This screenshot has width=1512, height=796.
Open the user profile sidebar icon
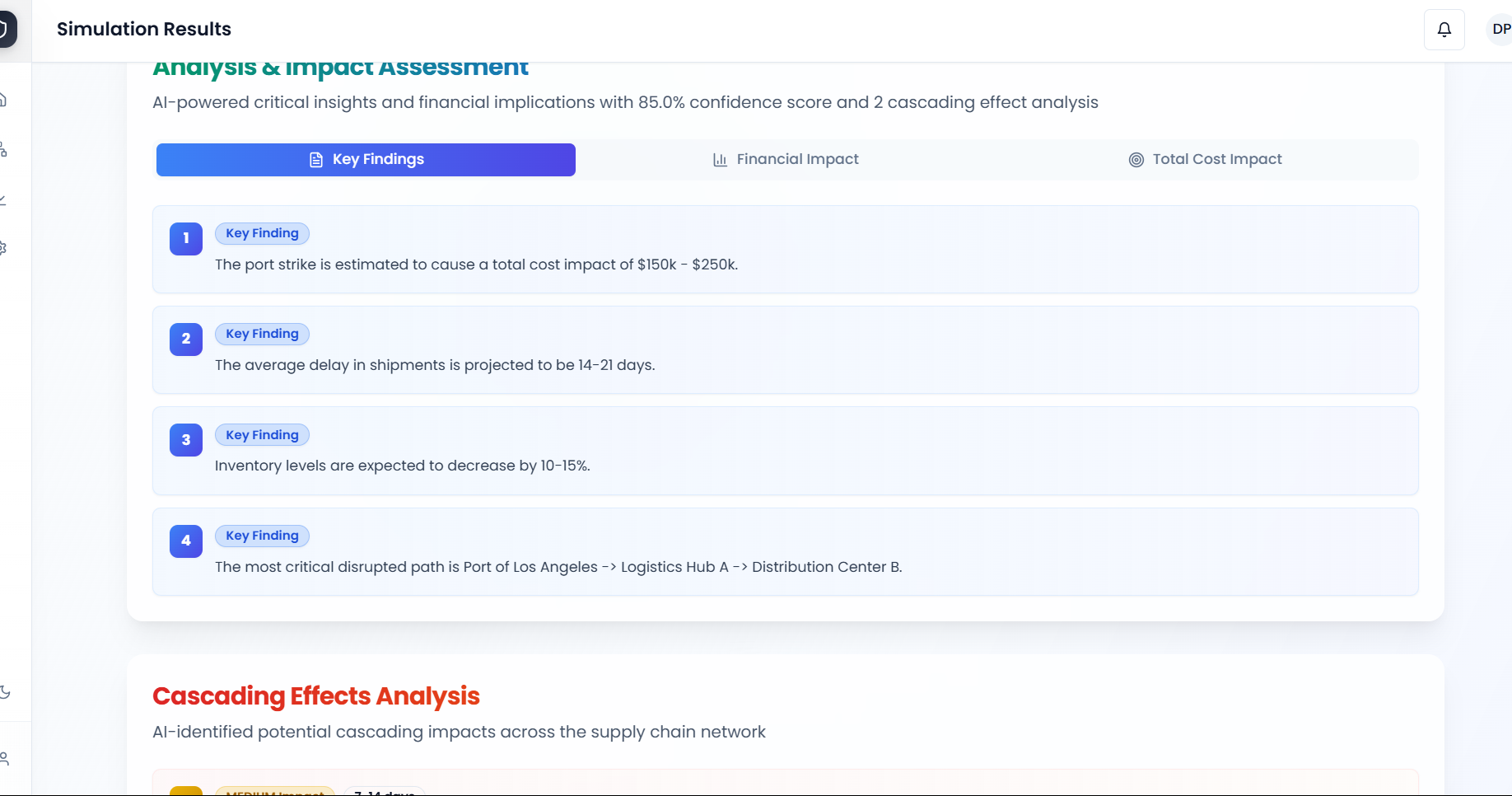[x=4, y=758]
